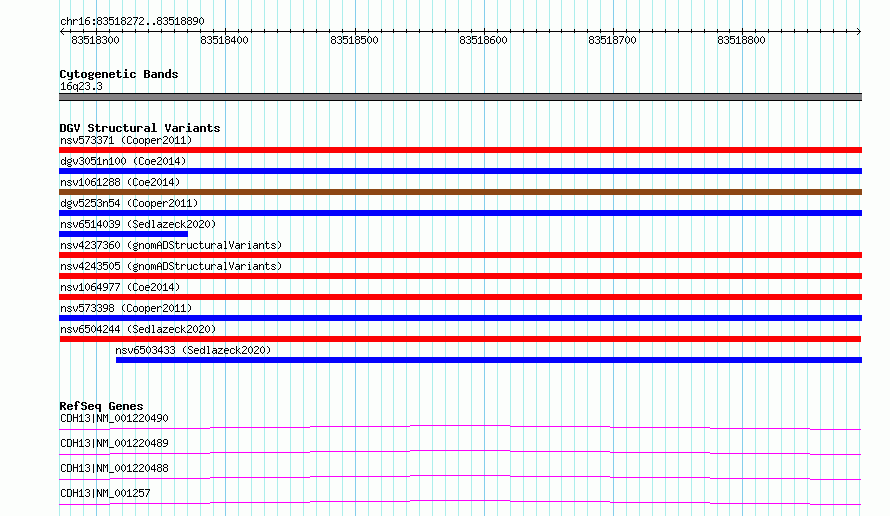Select the nsv6514039 (Sedlazeck2020) label
Screen dimensions: 890x516
138,224
